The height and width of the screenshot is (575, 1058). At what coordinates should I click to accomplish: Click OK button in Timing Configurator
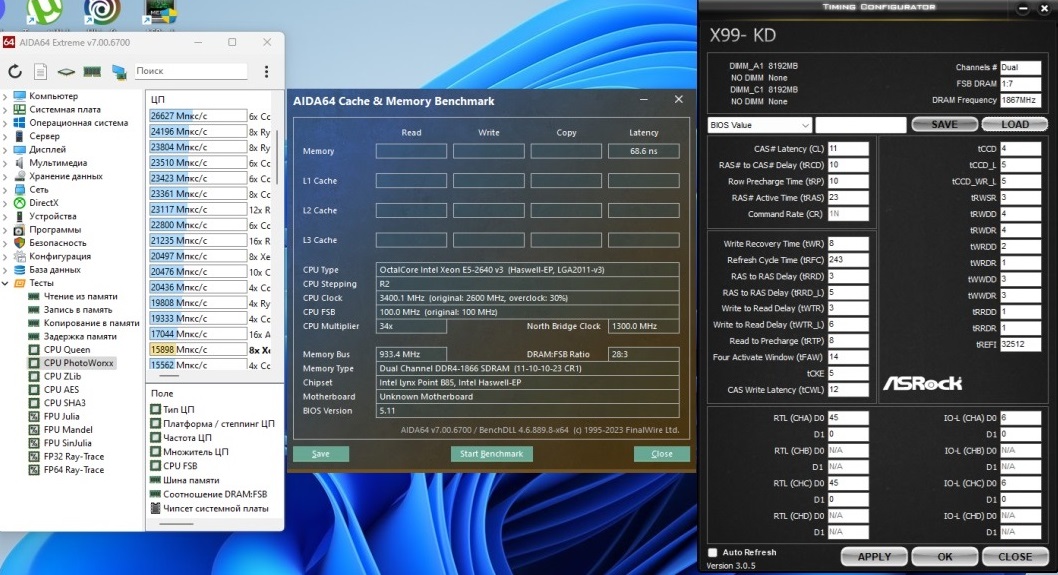945,557
